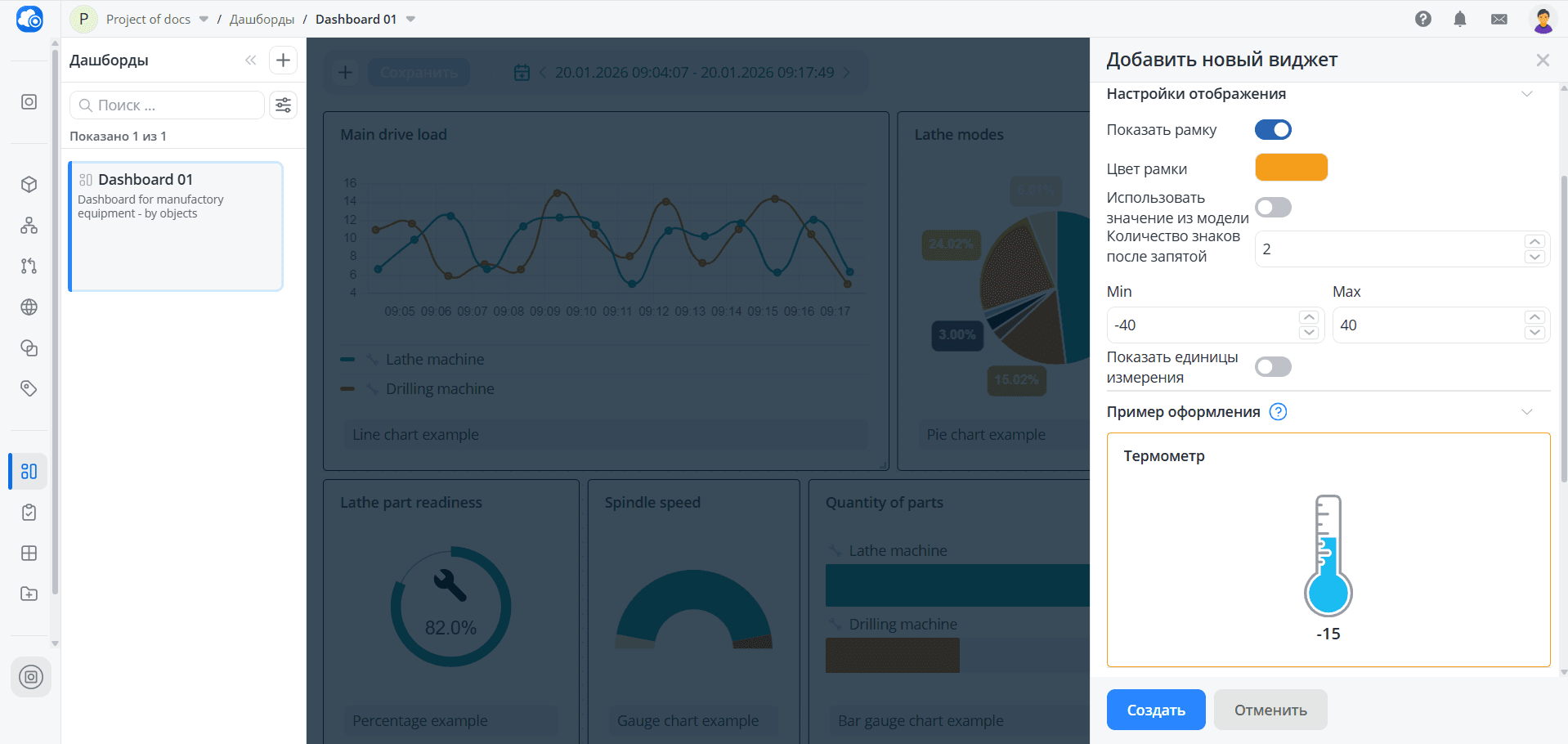This screenshot has width=1568, height=744.
Task: Open the messages envelope icon
Action: pos(1499,19)
